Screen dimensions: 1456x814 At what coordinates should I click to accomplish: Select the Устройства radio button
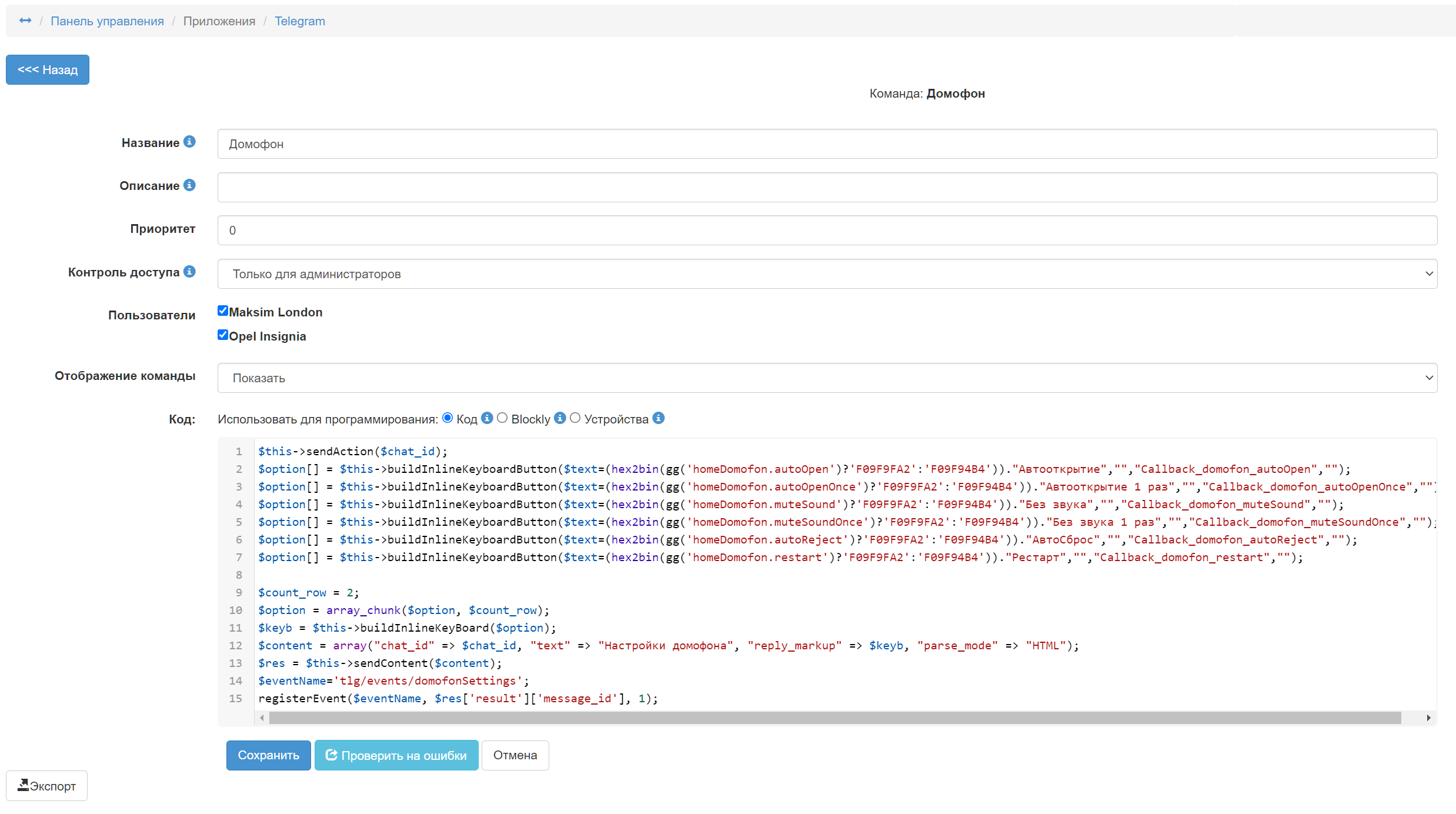coord(575,418)
